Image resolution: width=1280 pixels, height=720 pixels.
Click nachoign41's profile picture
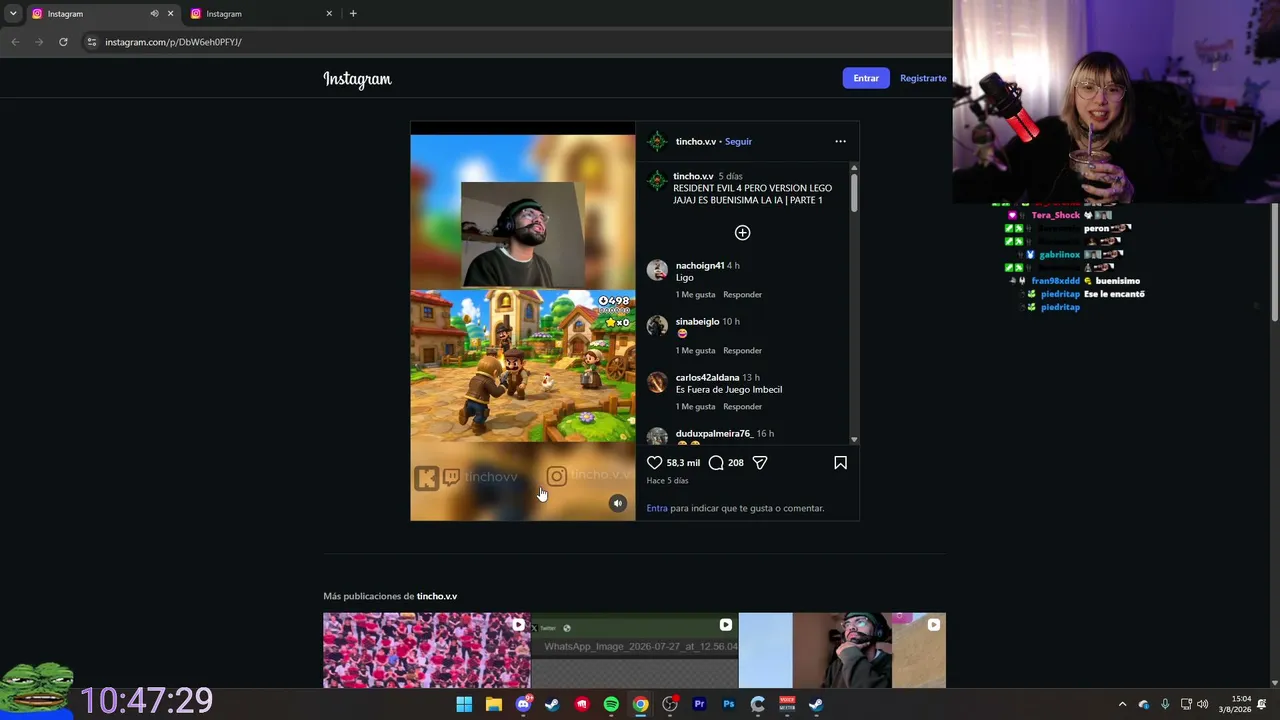click(x=657, y=270)
